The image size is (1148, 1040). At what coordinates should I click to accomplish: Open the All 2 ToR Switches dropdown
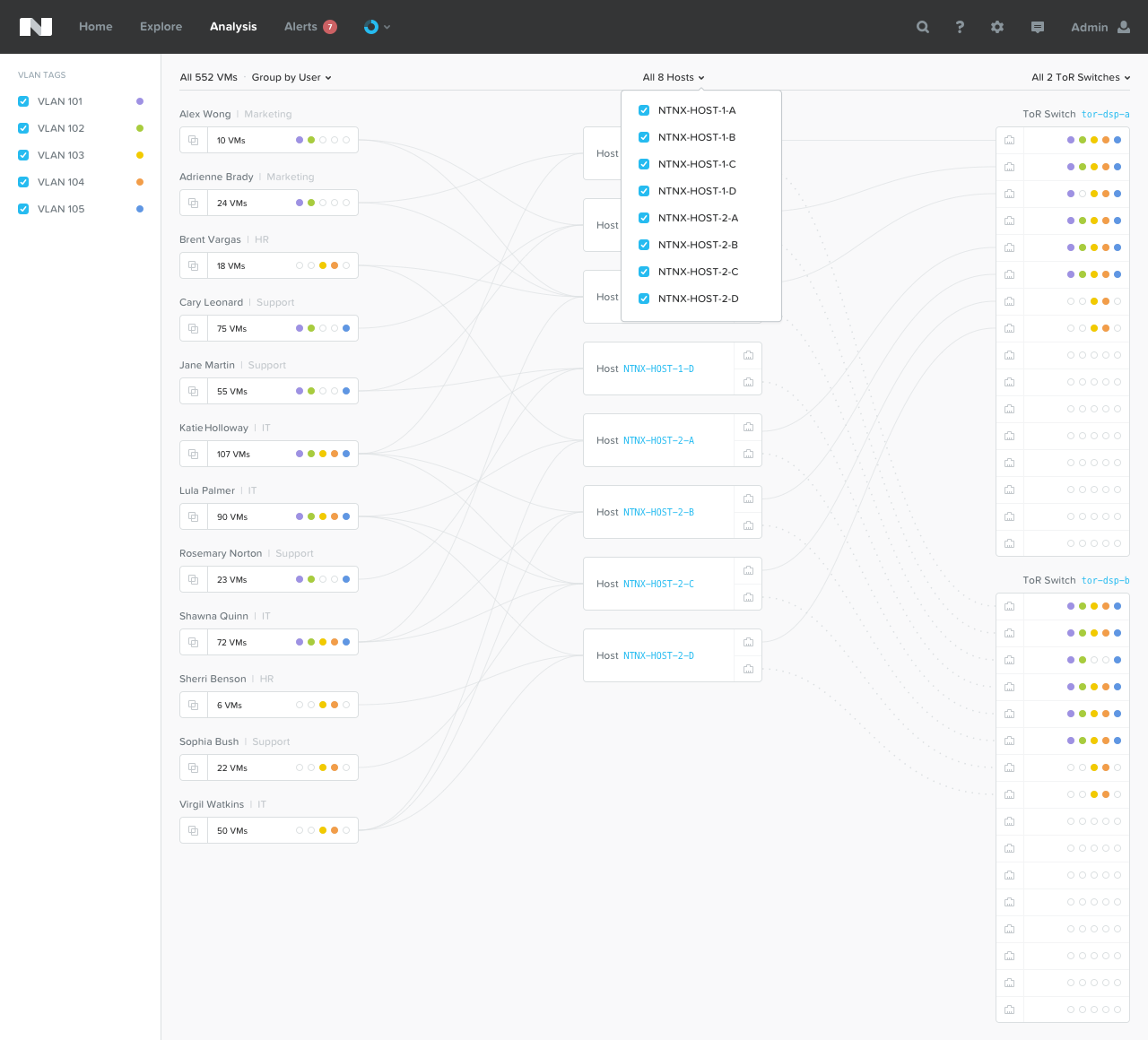pyautogui.click(x=1081, y=77)
